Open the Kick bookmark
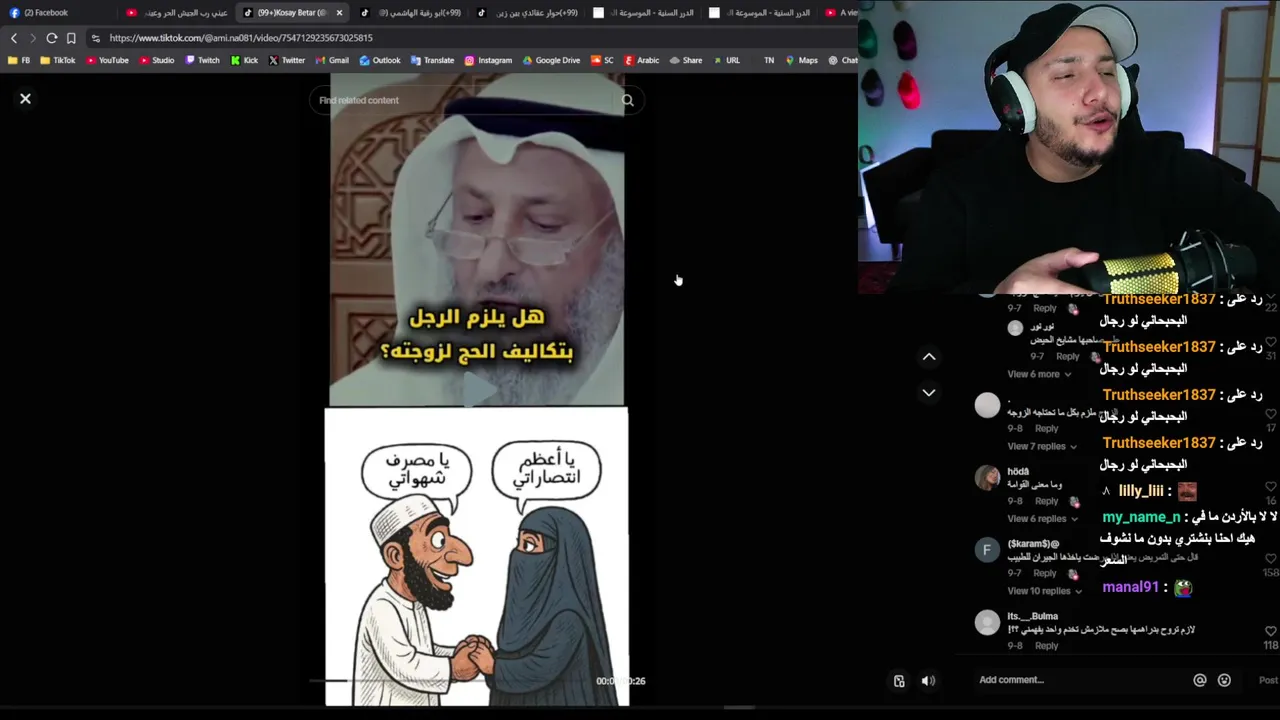This screenshot has width=1280, height=720. click(244, 60)
